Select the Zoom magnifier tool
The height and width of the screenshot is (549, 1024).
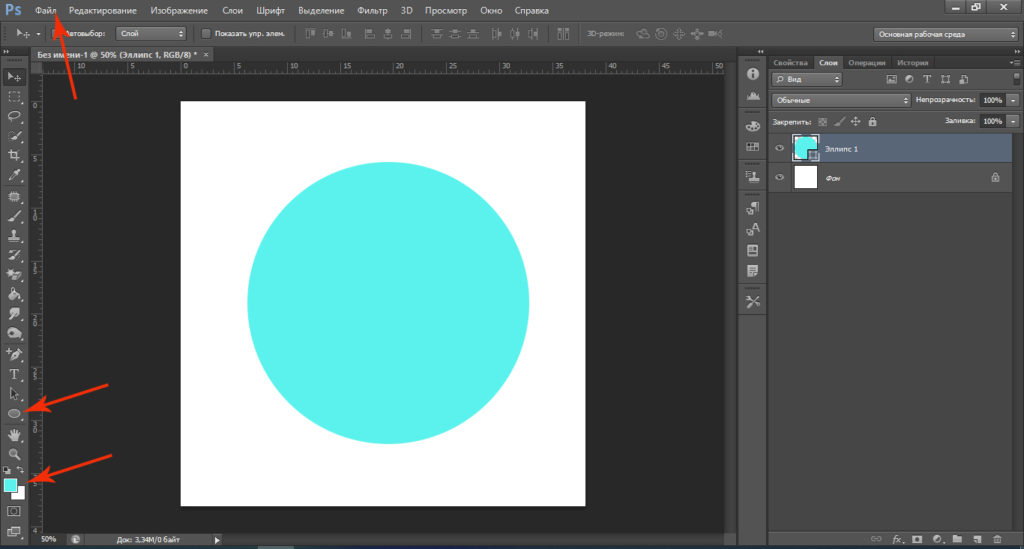tap(14, 454)
